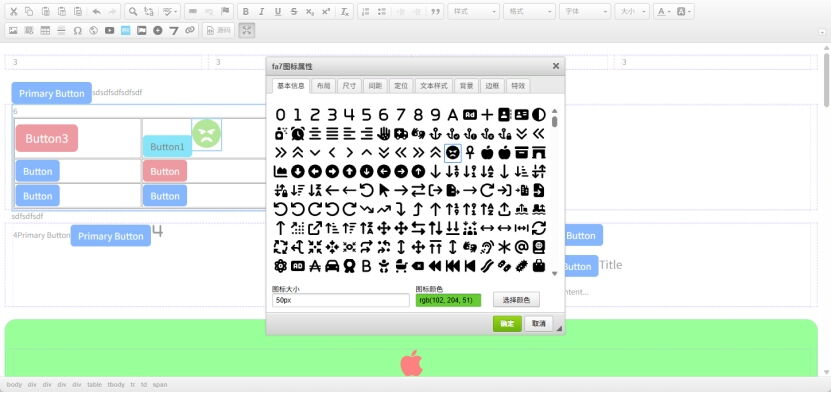The width and height of the screenshot is (831, 393).
Task: Open the 格式 format dropdown
Action: pyautogui.click(x=529, y=12)
